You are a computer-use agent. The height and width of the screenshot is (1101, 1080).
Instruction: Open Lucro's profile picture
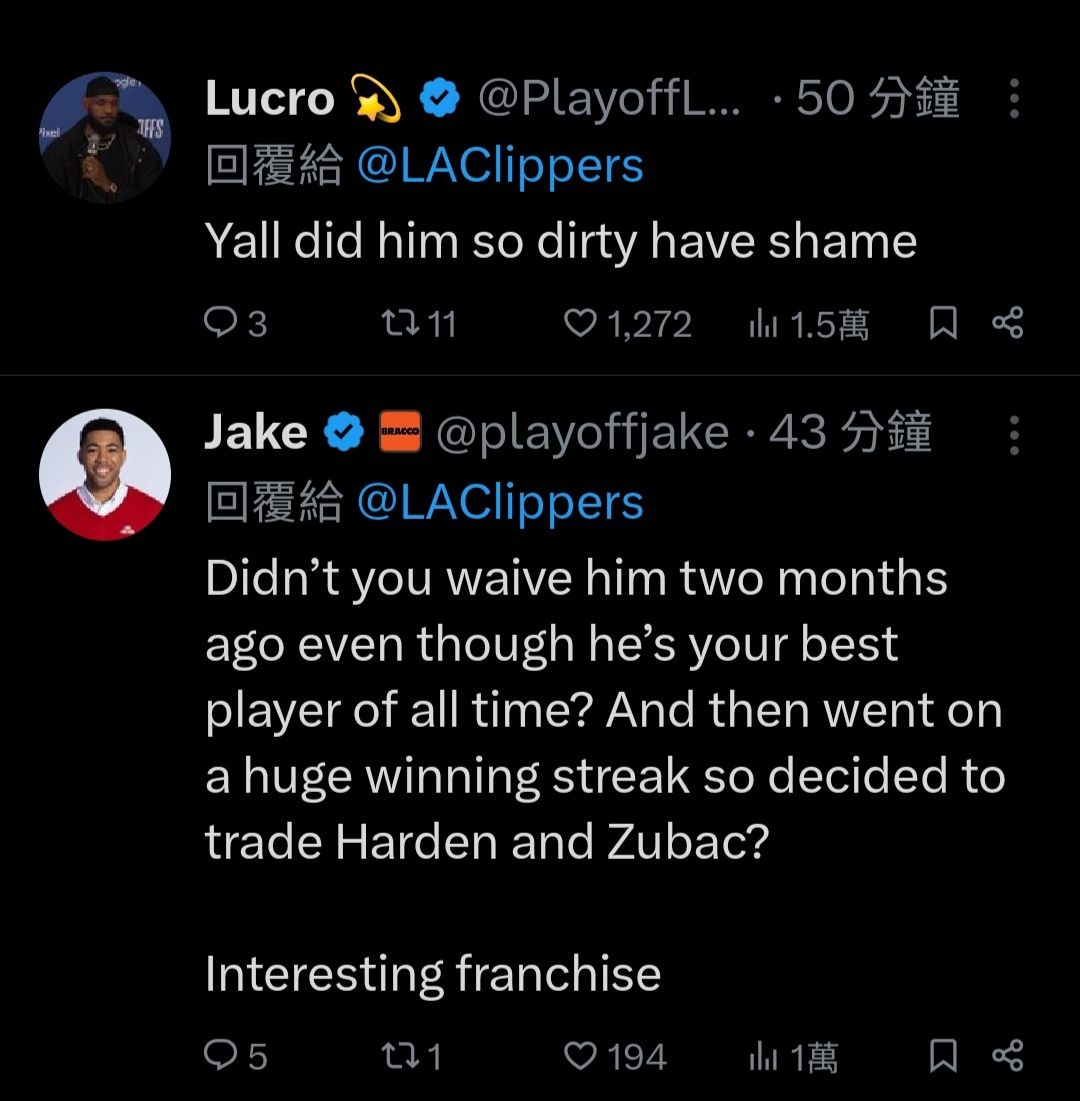[x=105, y=138]
